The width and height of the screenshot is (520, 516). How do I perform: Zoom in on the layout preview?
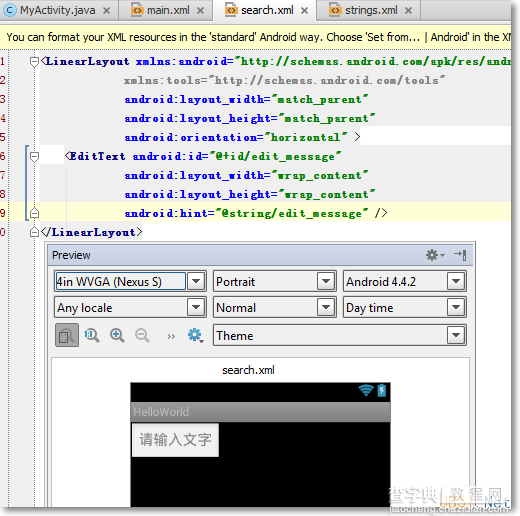(117, 335)
